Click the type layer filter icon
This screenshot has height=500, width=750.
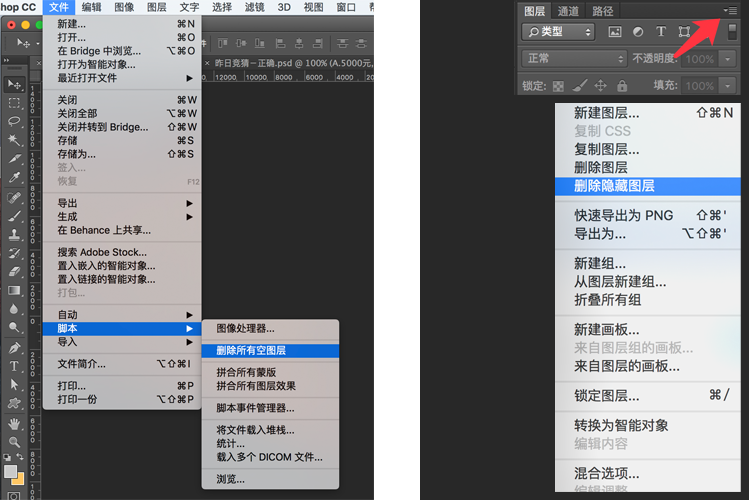point(660,32)
